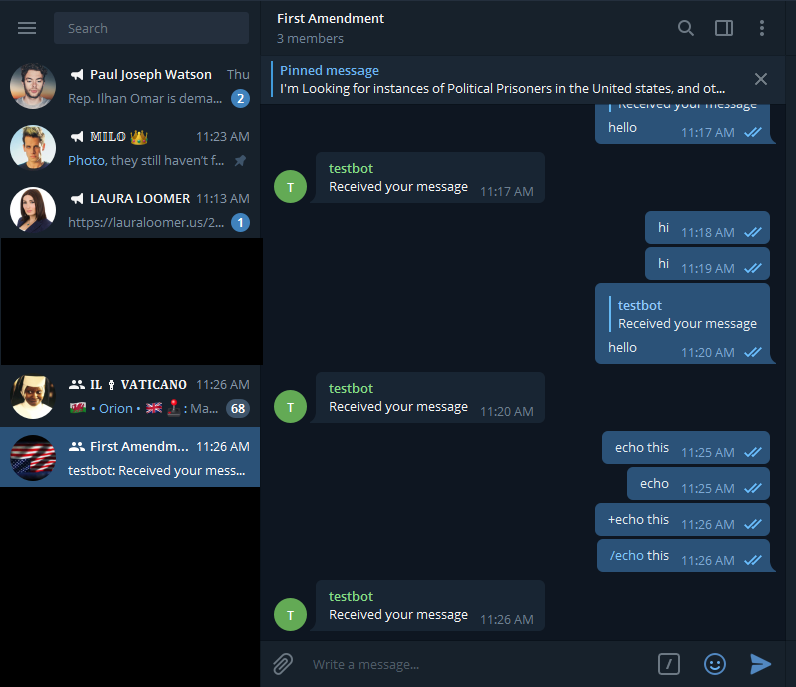Open Paul Joseph Watson channel
The height and width of the screenshot is (687, 796).
(x=130, y=86)
